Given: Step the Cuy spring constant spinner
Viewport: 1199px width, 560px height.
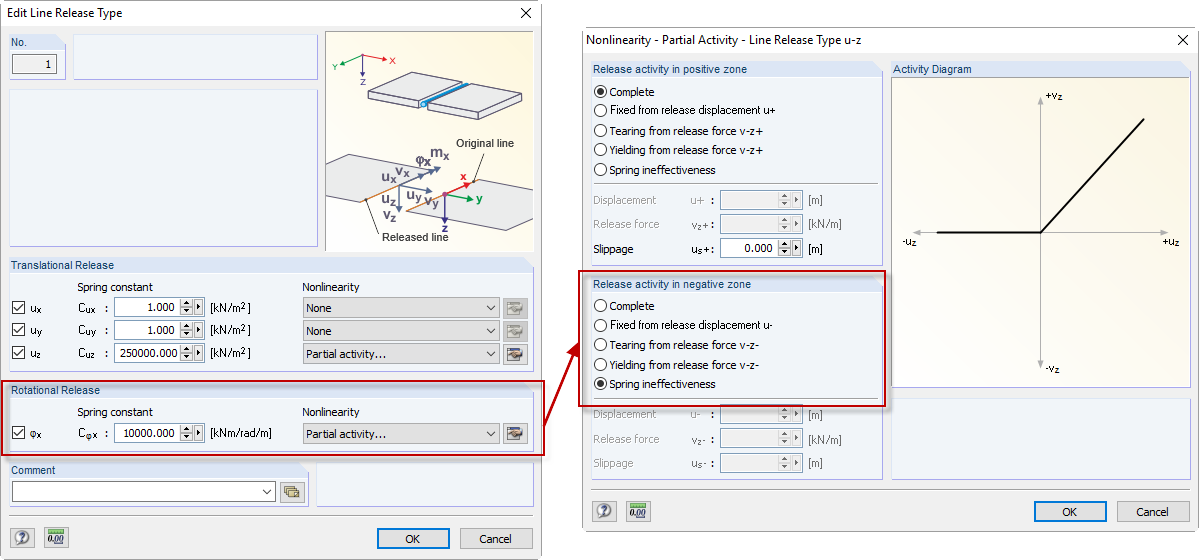Looking at the screenshot, I should (186, 330).
